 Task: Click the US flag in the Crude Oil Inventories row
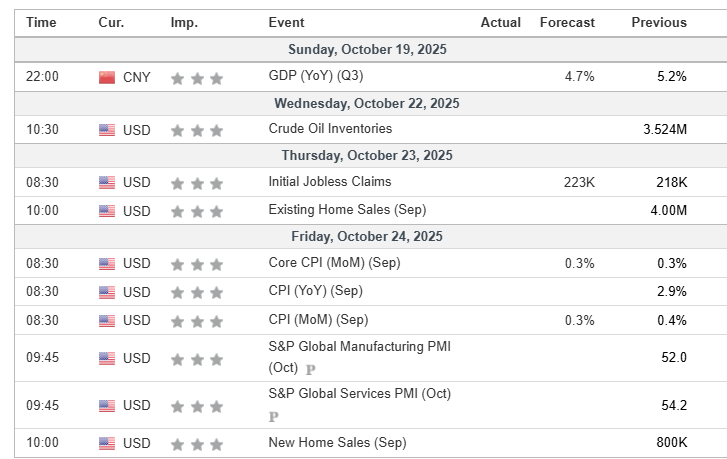[107, 129]
